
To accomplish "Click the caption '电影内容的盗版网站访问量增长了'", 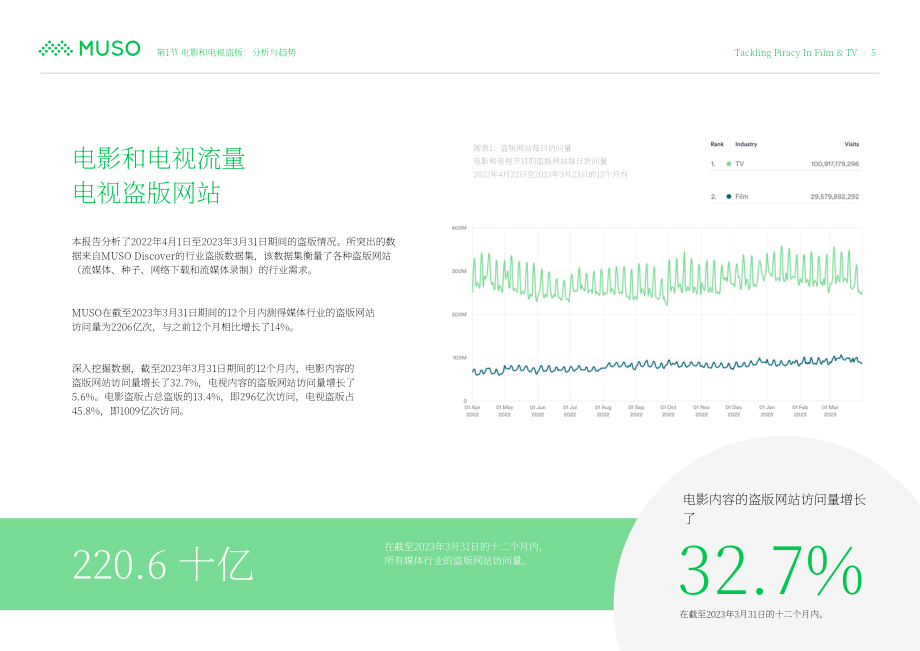I will click(x=774, y=508).
